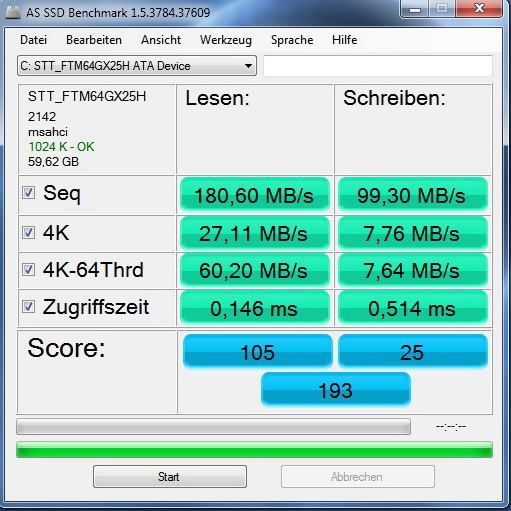Screen dimensions: 511x511
Task: Disable the 4K-64Thrd test checkbox
Action: point(28,269)
